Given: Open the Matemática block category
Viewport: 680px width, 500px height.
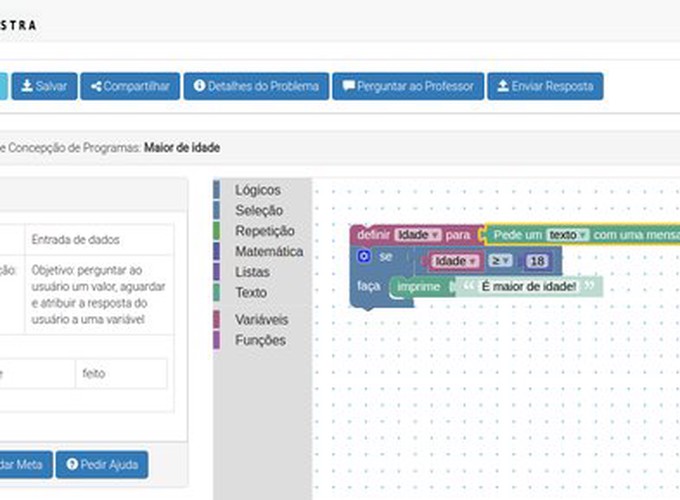Looking at the screenshot, I should 268,252.
